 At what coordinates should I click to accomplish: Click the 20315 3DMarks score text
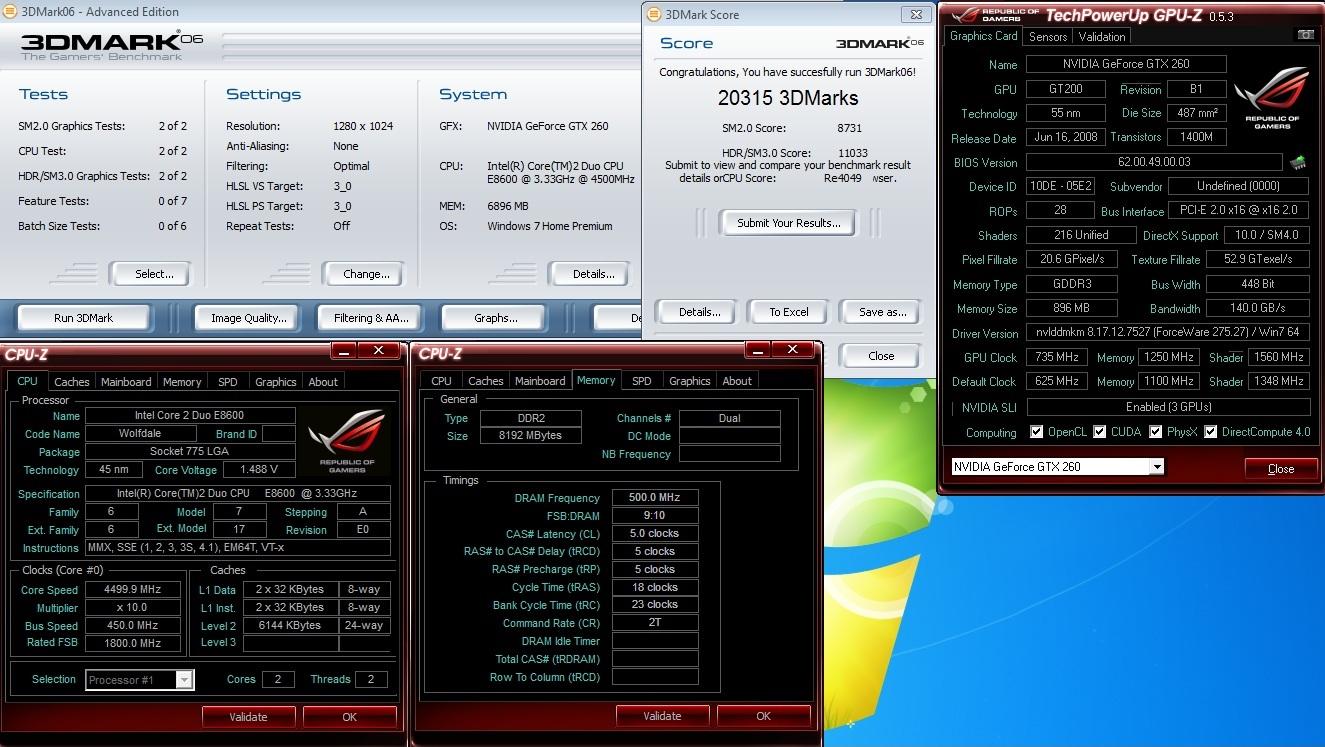tap(787, 98)
